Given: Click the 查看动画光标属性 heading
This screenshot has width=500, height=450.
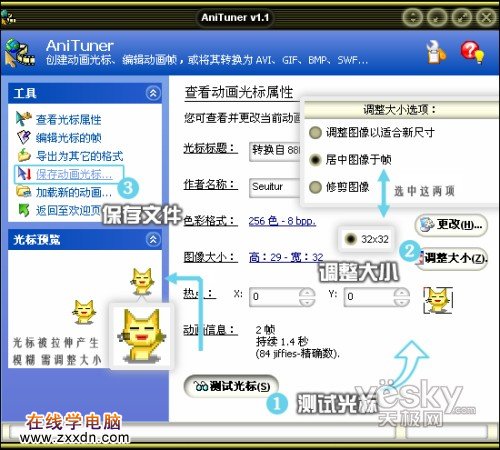Looking at the screenshot, I should pyautogui.click(x=239, y=92).
